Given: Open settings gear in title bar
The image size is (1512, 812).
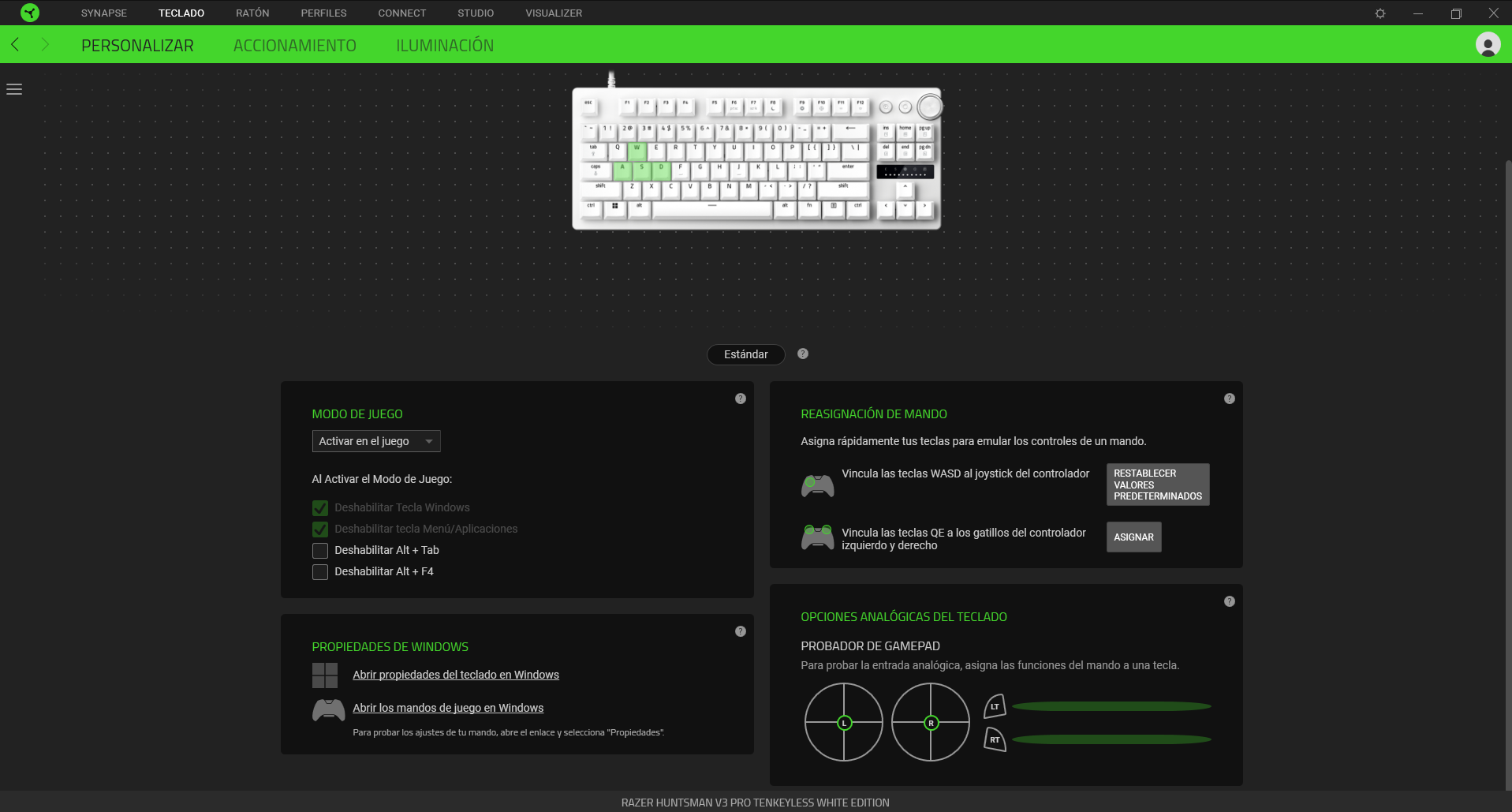Looking at the screenshot, I should click(x=1380, y=13).
